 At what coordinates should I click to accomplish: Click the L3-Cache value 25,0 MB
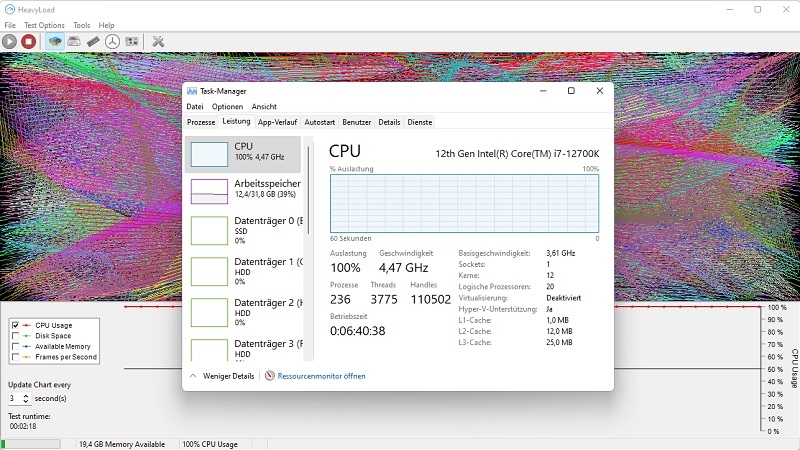click(559, 342)
